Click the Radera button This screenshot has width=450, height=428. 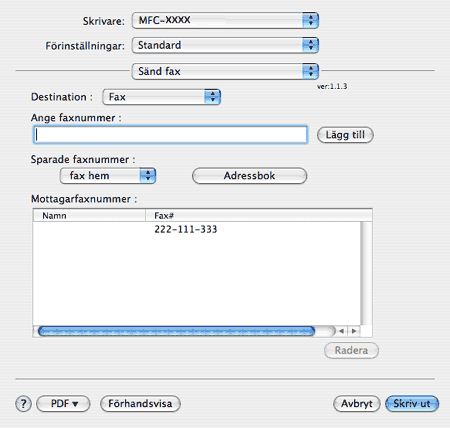pos(351,350)
